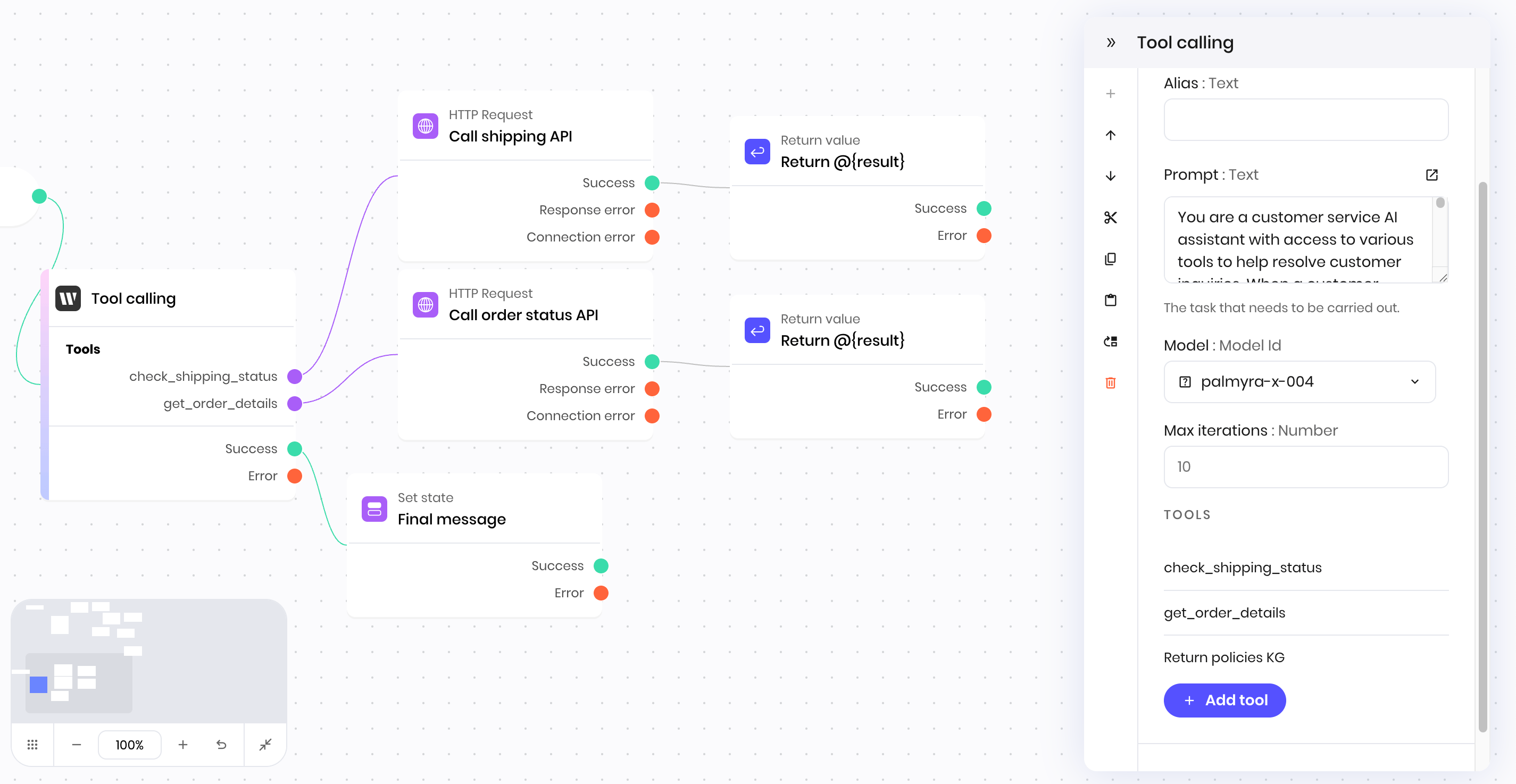1516x784 pixels.
Task: Zoom in using the plus button
Action: click(183, 745)
